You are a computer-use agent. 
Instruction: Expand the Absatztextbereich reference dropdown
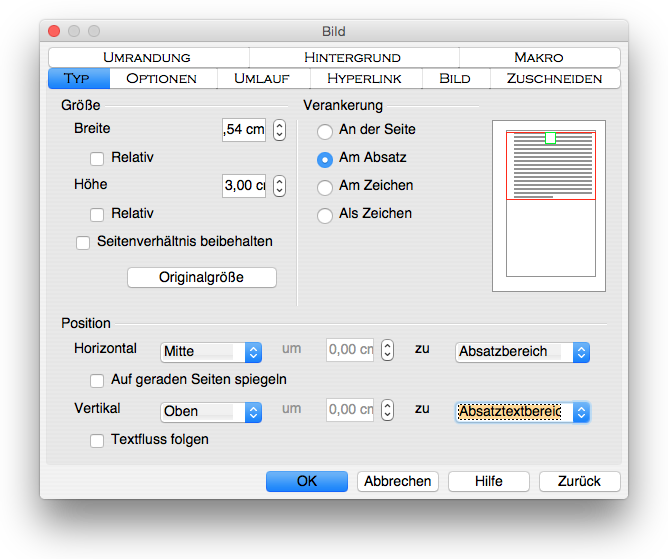521,412
